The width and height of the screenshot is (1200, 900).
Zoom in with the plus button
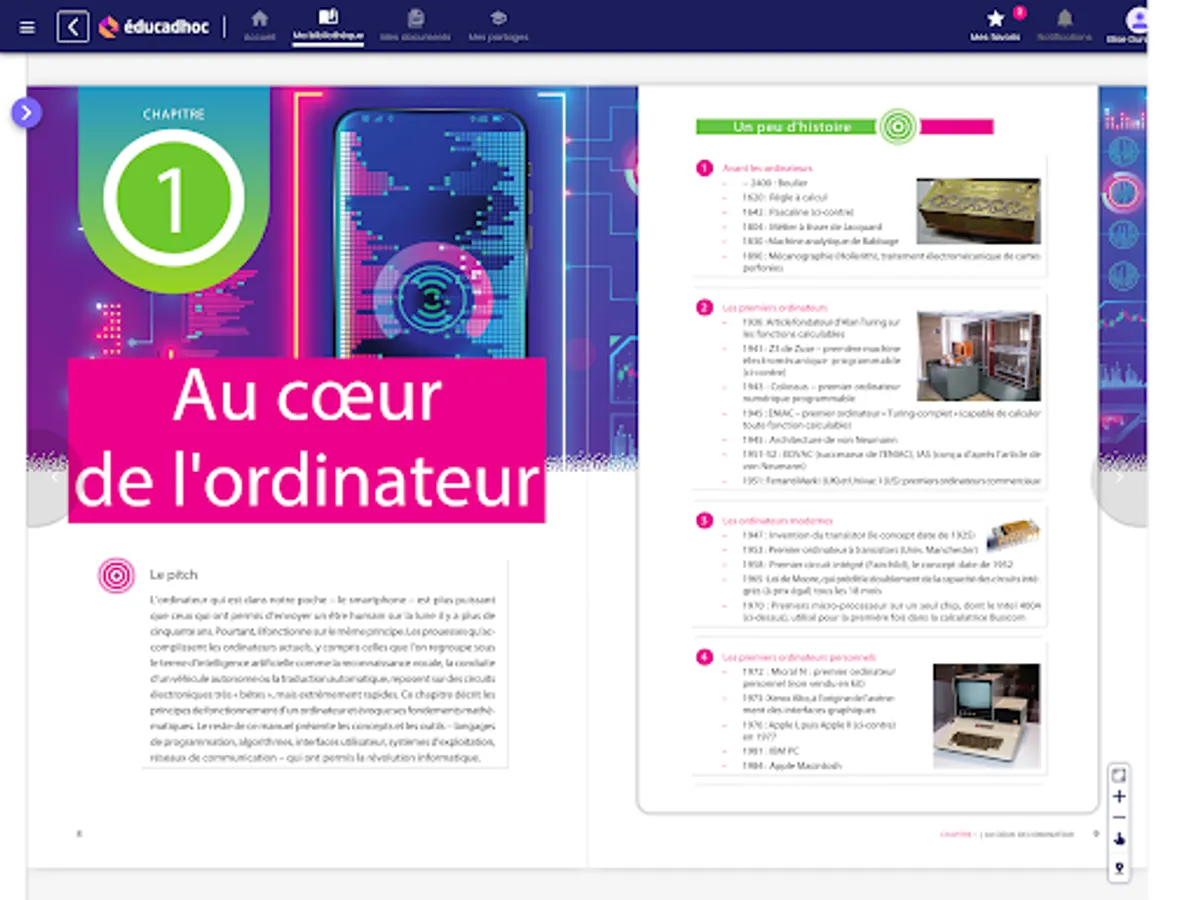(1119, 797)
